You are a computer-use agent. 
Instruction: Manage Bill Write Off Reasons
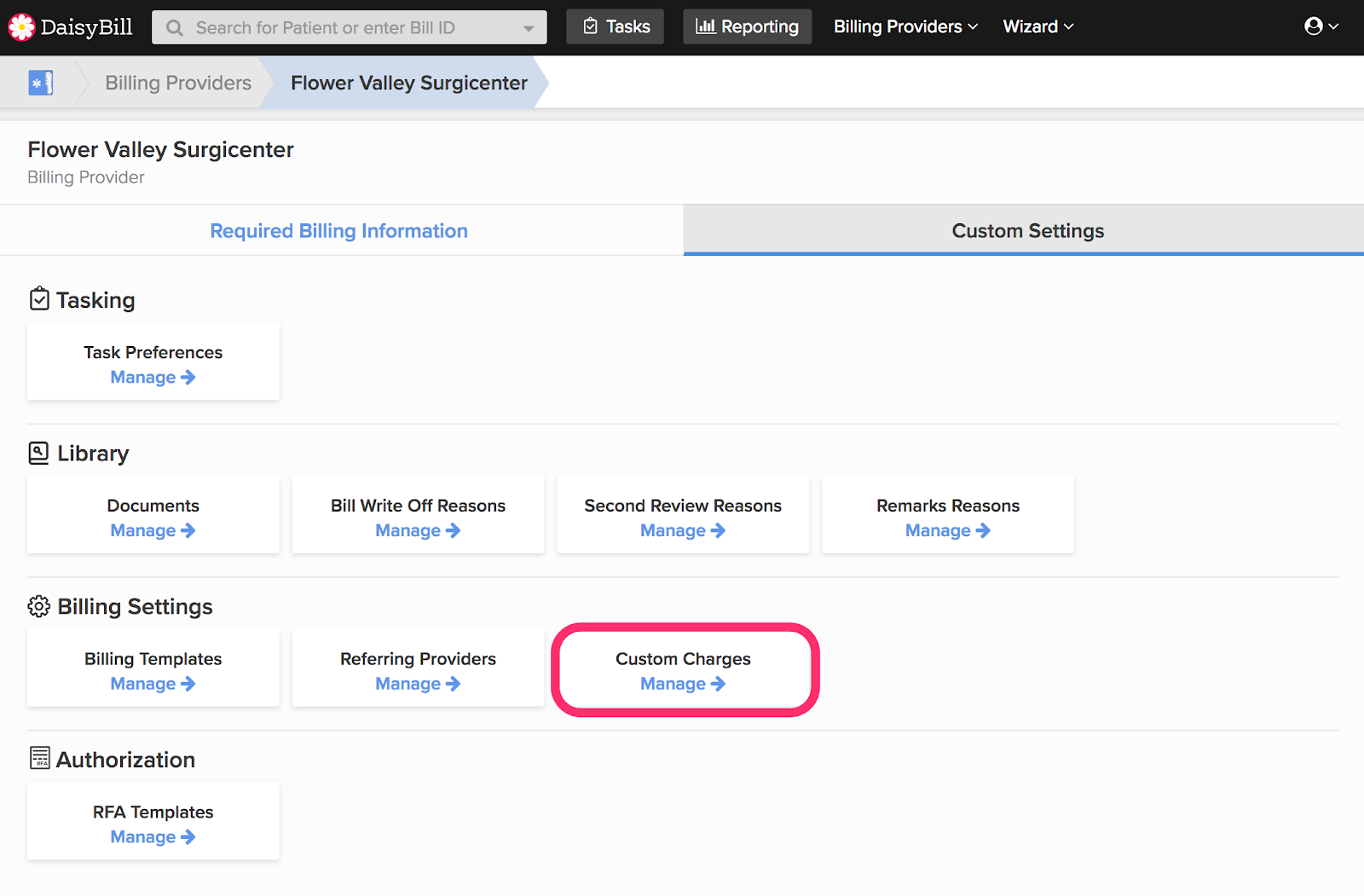[419, 530]
